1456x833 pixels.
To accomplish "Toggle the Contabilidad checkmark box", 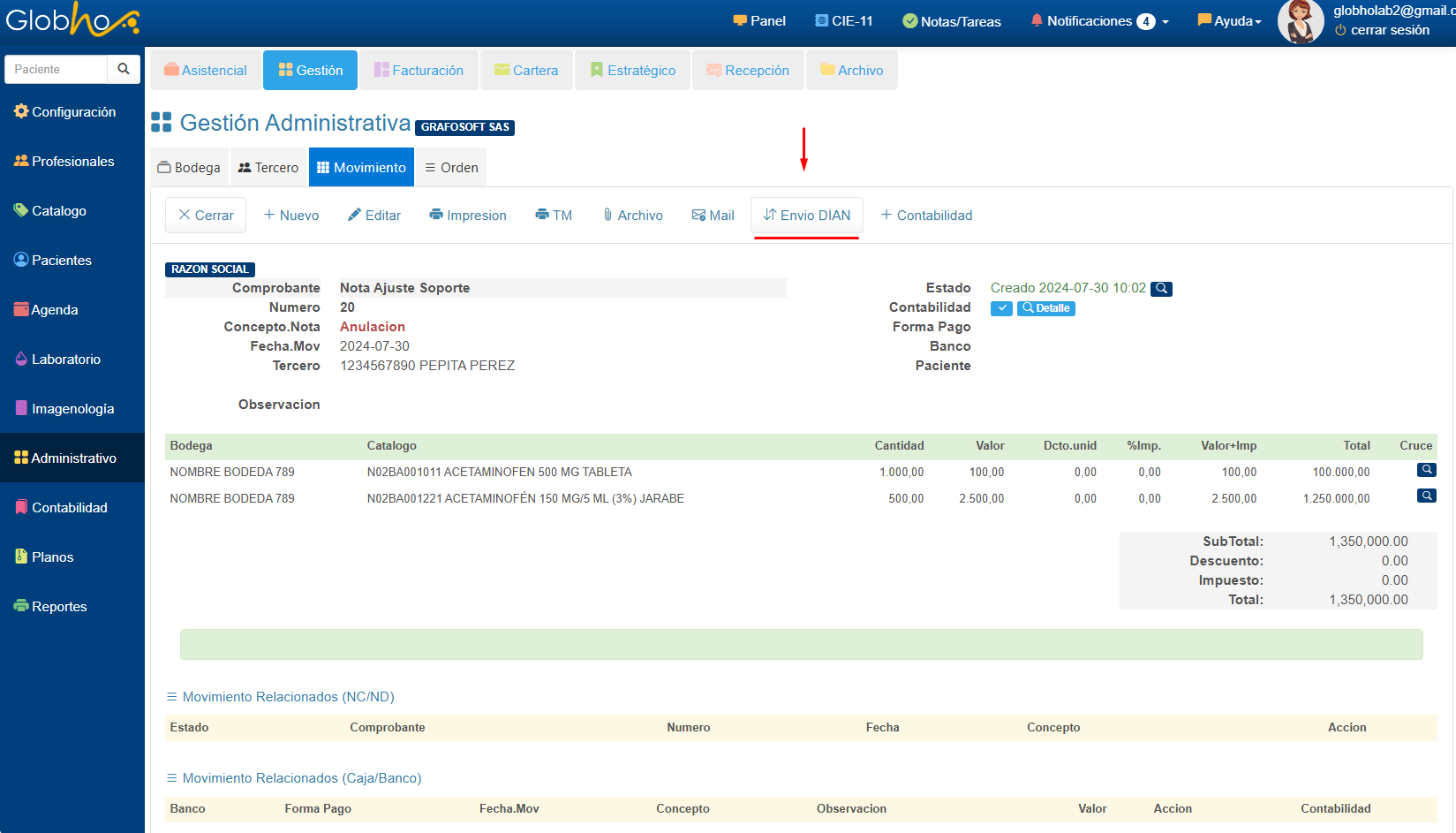I will [x=1001, y=308].
